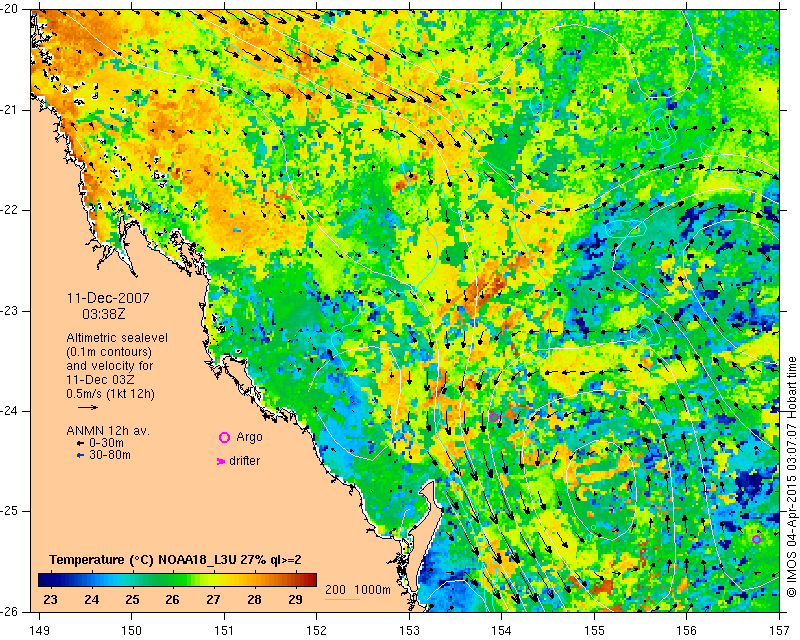The height and width of the screenshot is (640, 800).
Task: Click longitude axis label '153'
Action: tap(410, 630)
